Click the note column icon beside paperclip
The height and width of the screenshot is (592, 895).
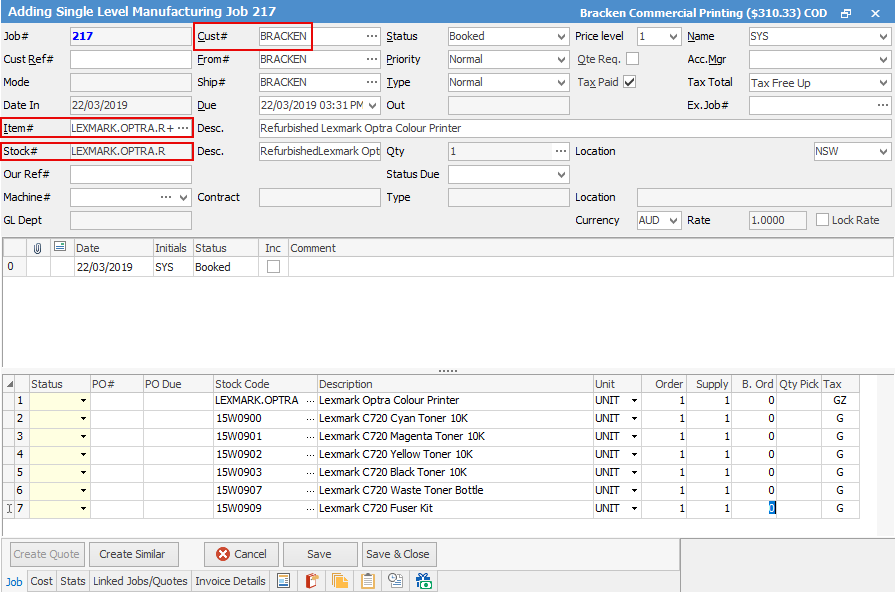[x=60, y=247]
